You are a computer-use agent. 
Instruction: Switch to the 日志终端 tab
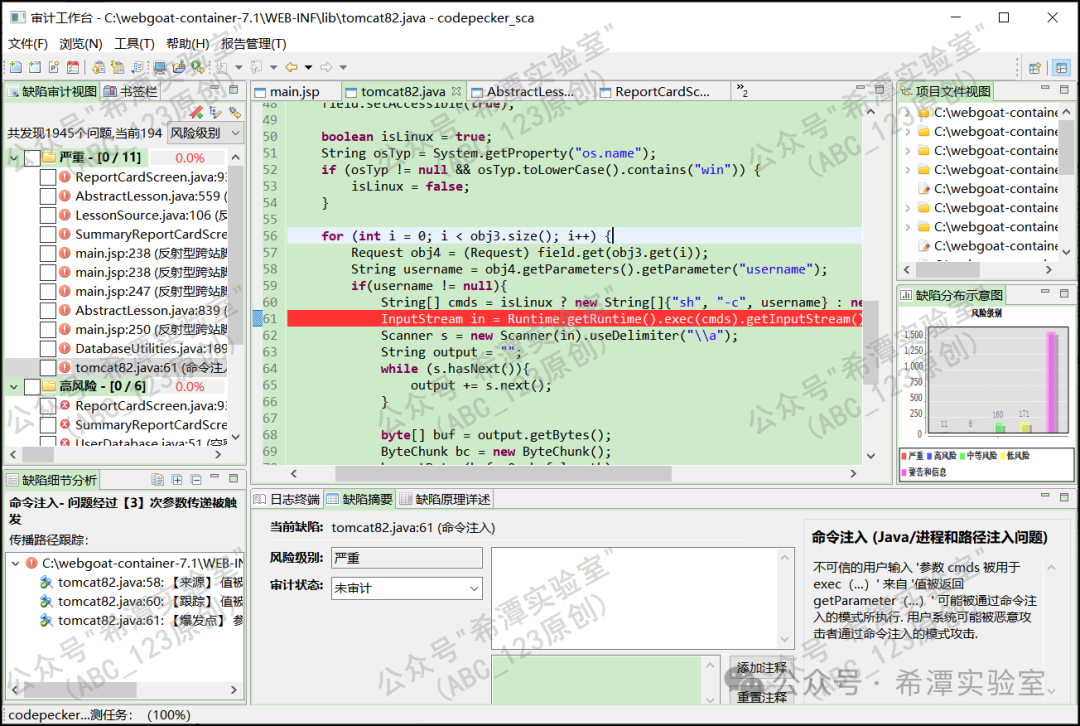tap(287, 499)
